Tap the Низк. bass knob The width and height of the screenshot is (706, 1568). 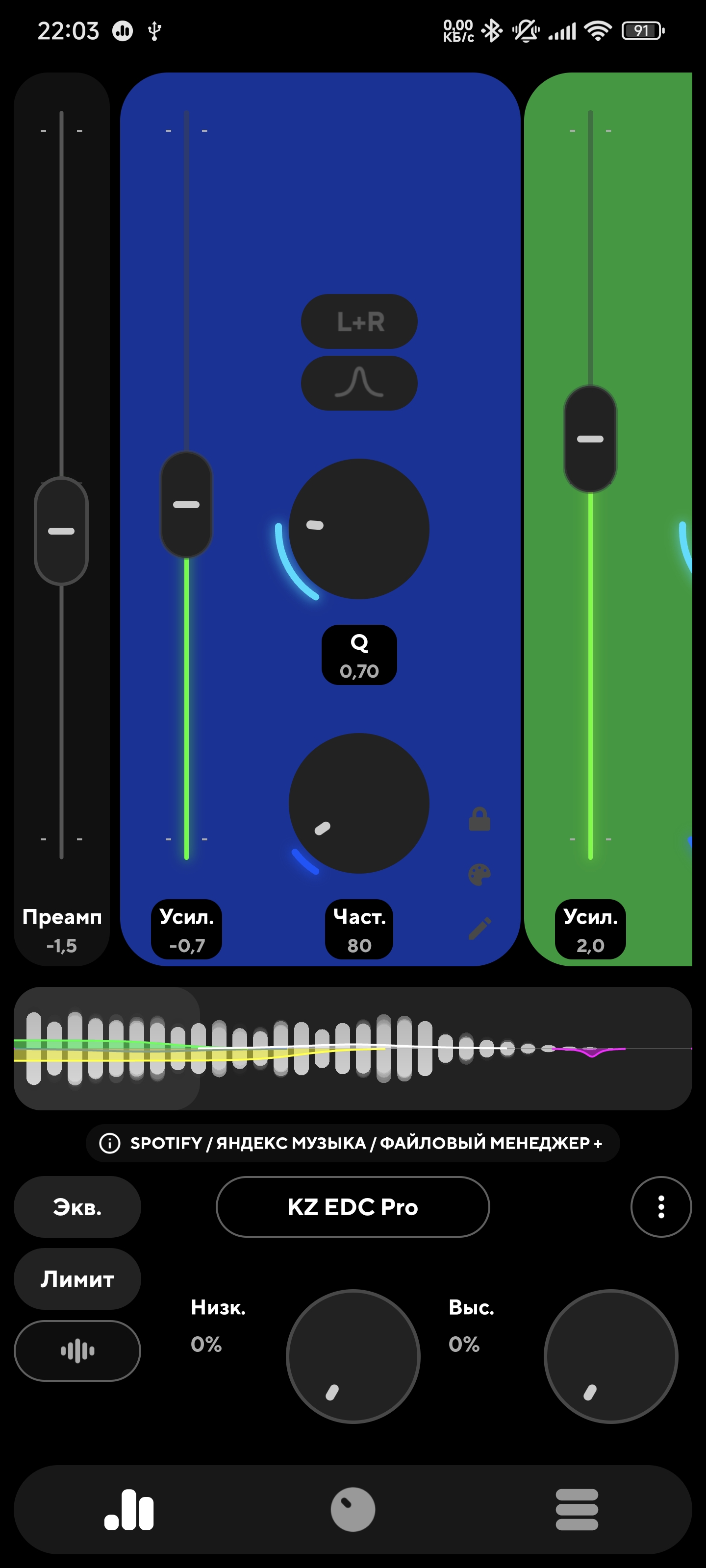point(353,1356)
